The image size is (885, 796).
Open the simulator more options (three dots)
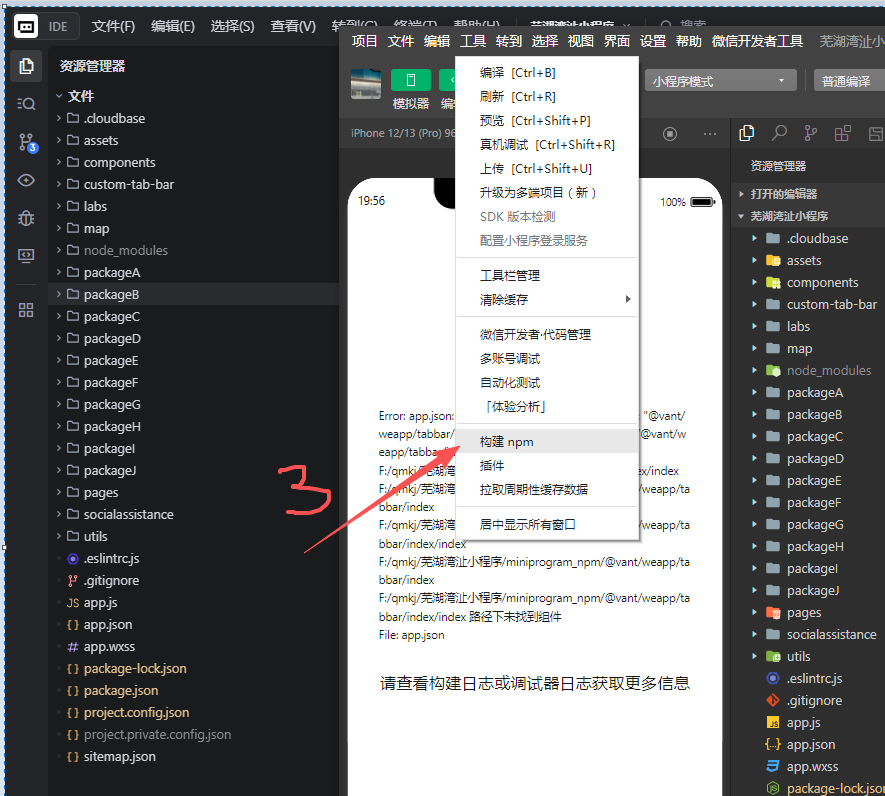point(710,133)
